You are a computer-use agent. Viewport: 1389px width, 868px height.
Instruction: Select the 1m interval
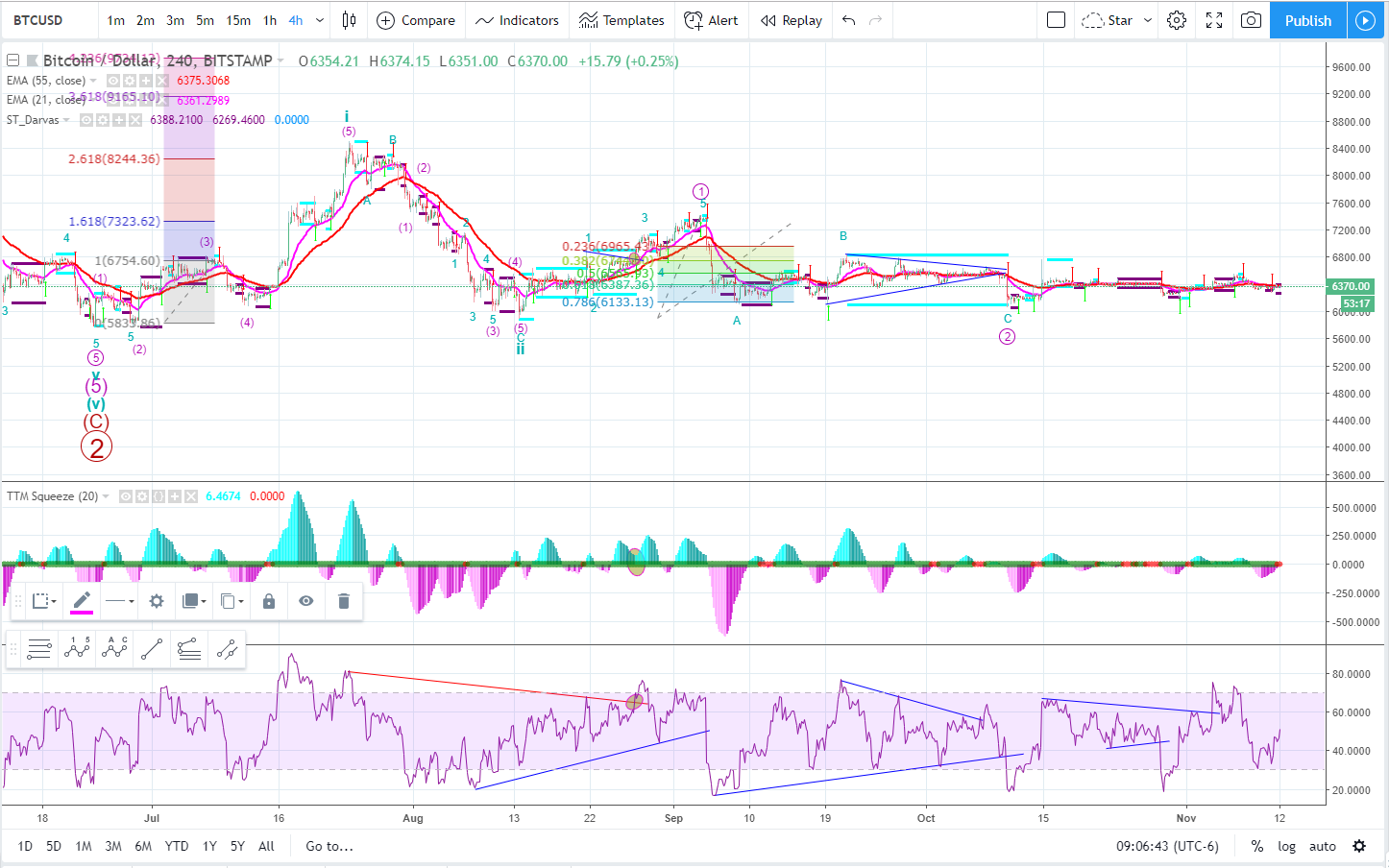[x=116, y=20]
